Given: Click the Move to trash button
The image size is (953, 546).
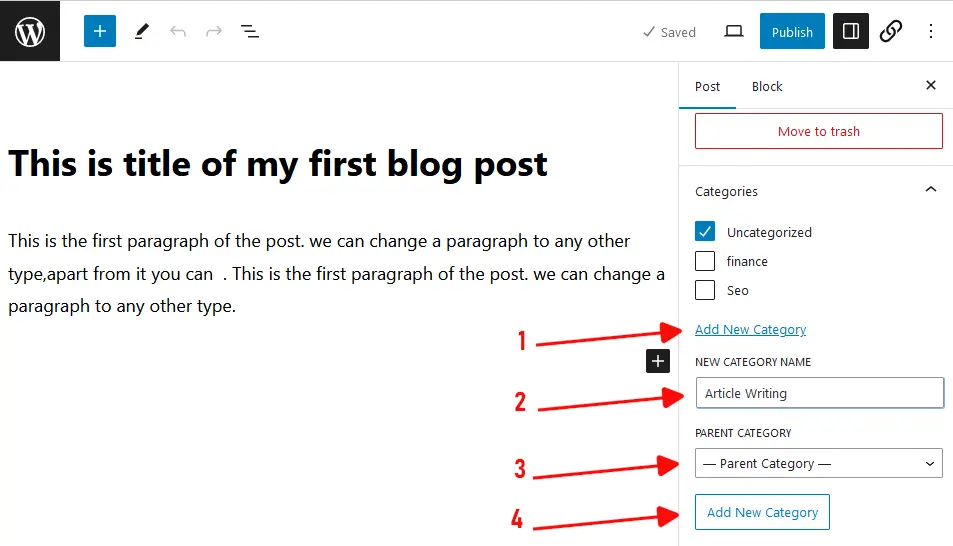Looking at the screenshot, I should [x=818, y=131].
